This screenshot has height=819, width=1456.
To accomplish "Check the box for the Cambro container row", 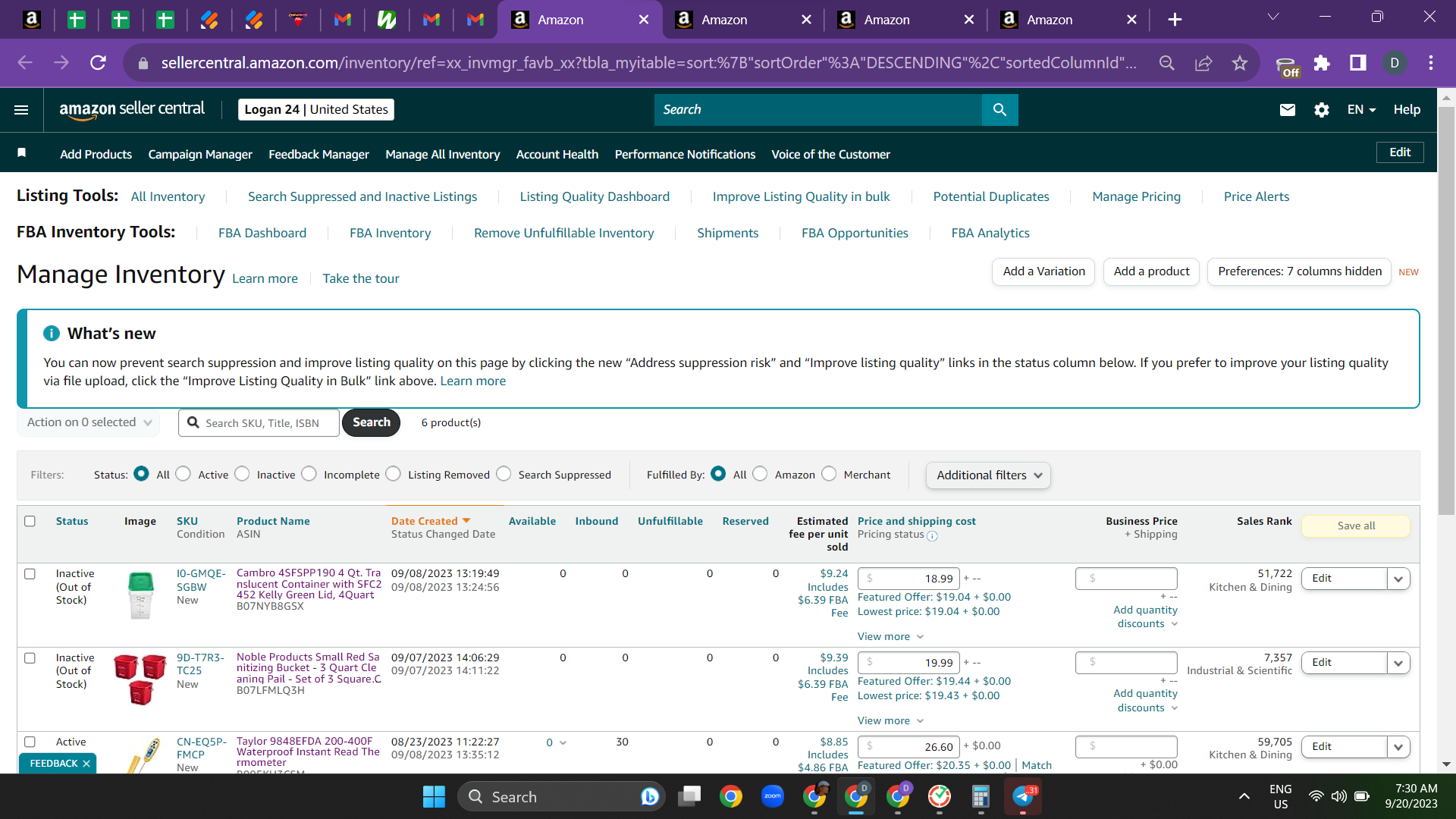I will [x=30, y=574].
